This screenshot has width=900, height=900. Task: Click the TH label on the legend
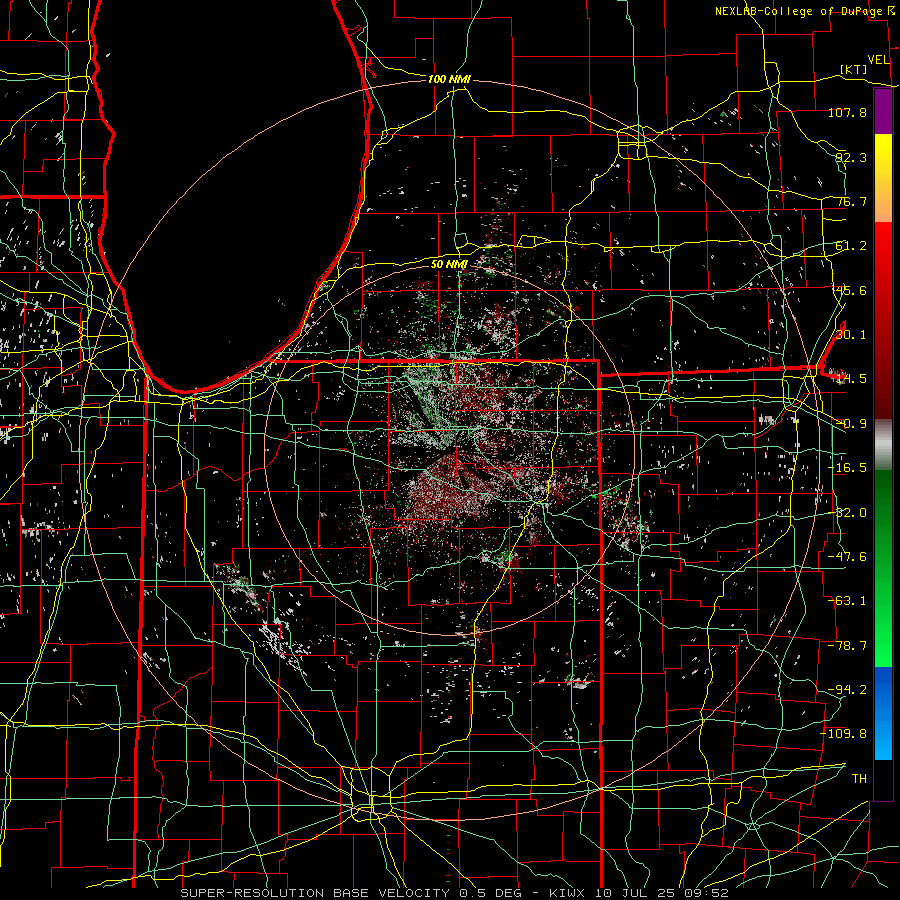click(859, 779)
